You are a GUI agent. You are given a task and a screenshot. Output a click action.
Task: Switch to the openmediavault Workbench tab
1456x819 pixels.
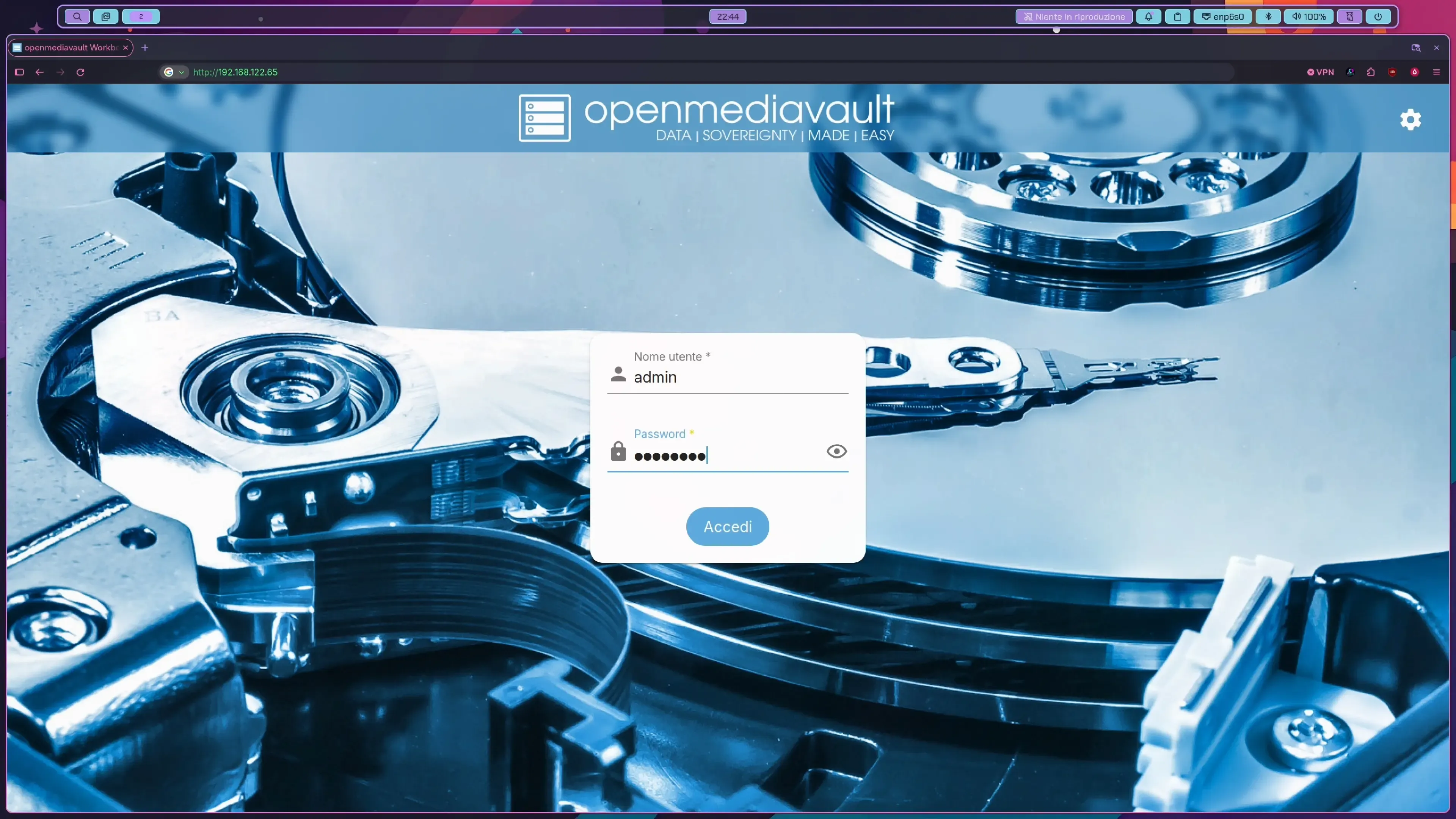pos(70,47)
